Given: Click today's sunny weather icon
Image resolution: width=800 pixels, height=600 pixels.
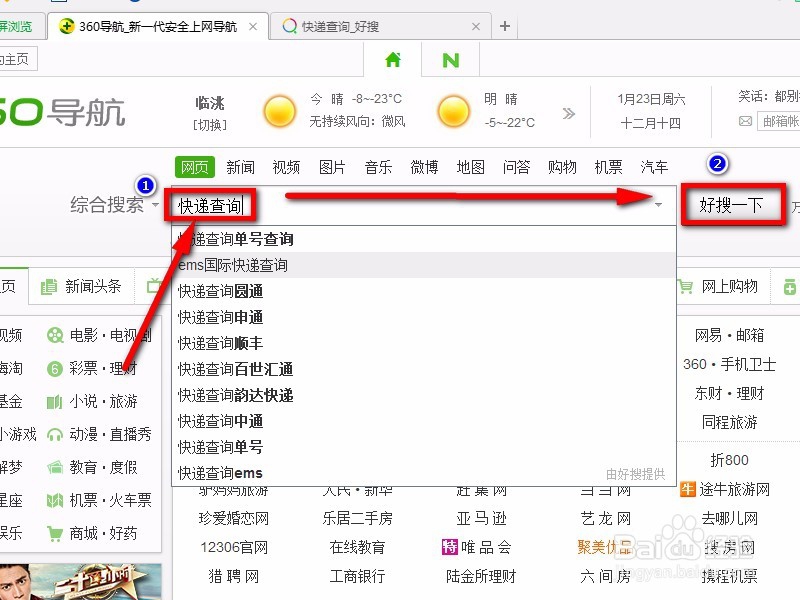Looking at the screenshot, I should coord(280,111).
